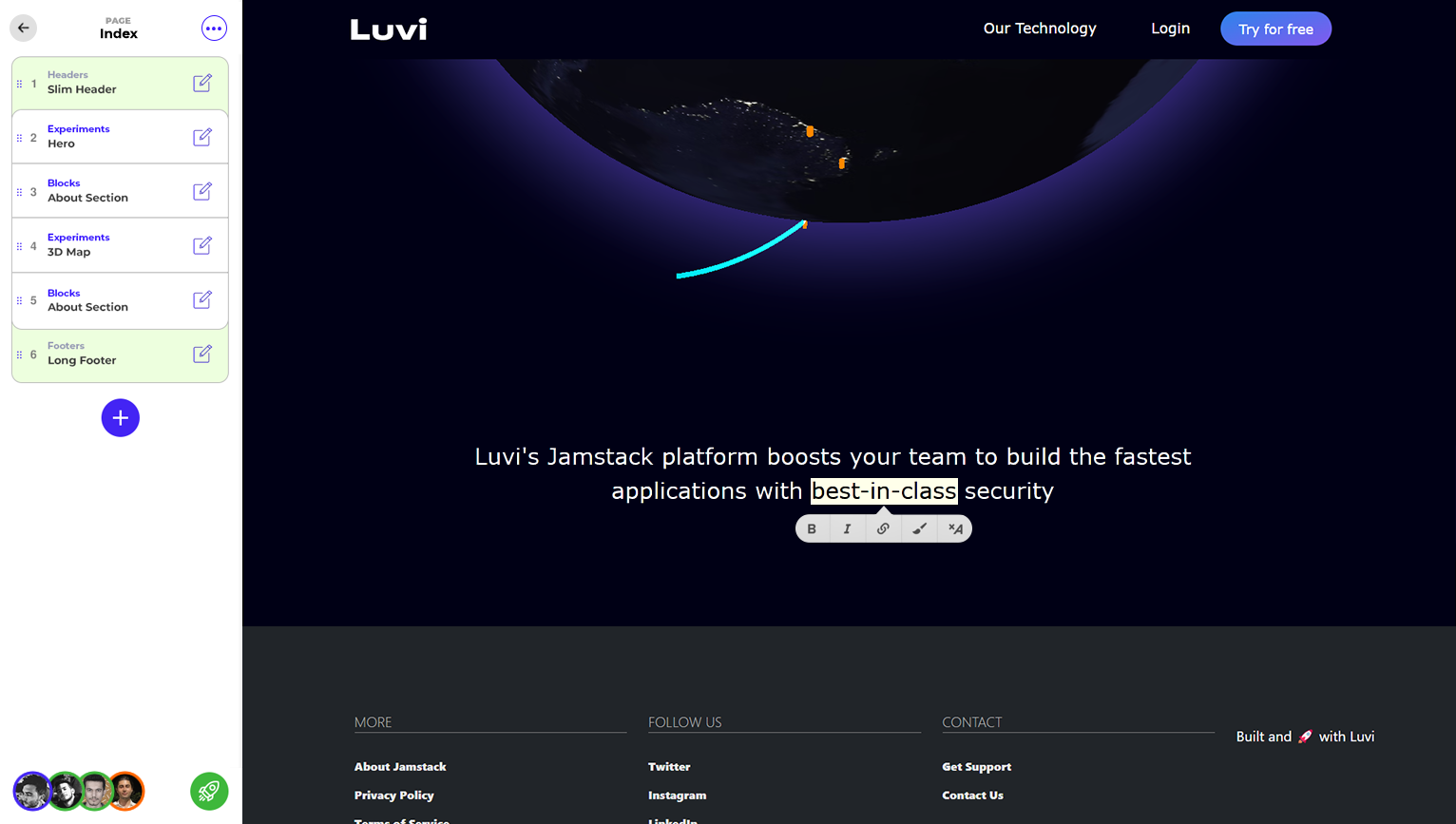The width and height of the screenshot is (1456, 824).
Task: Apply italic to selected text
Action: [847, 529]
